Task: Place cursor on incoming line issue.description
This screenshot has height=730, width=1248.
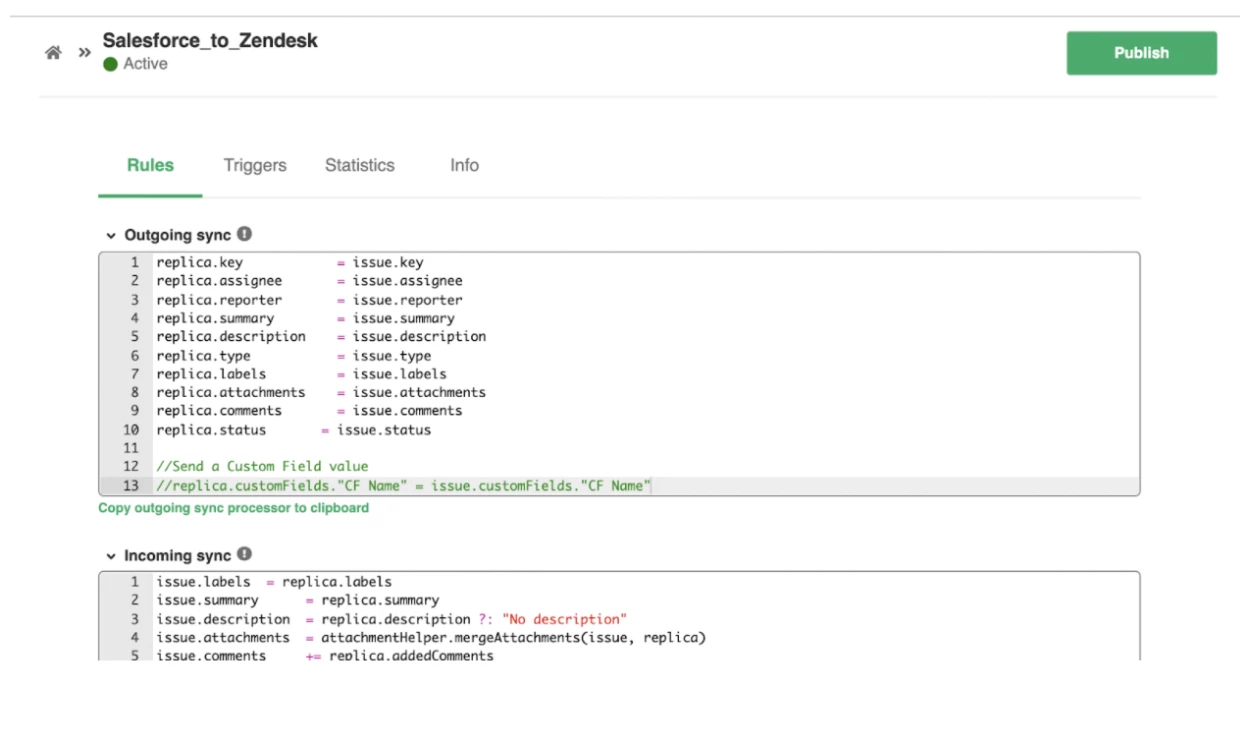Action: point(391,619)
